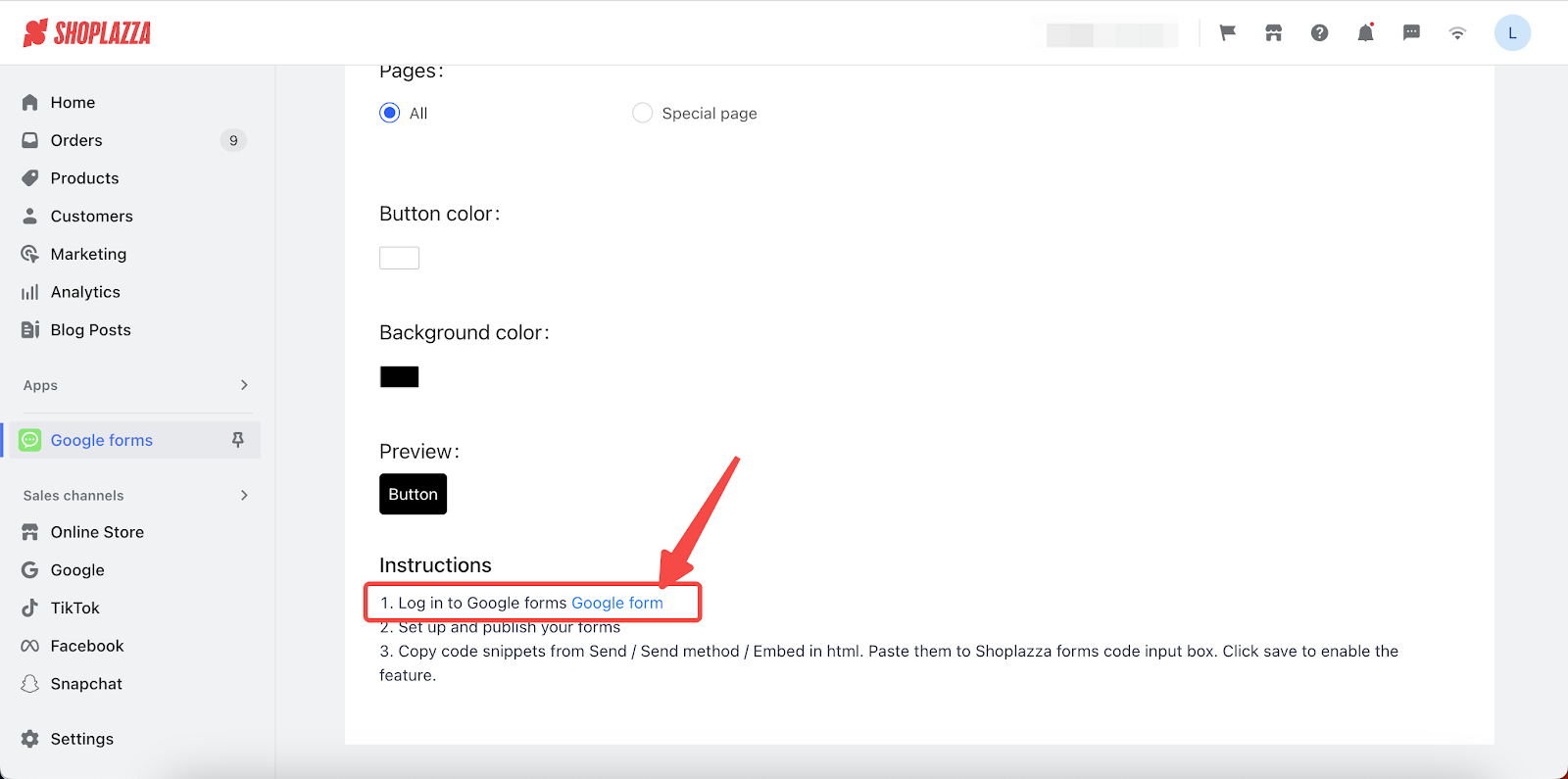The width and height of the screenshot is (1568, 779).
Task: Open the flag icon in header
Action: pos(1227,33)
